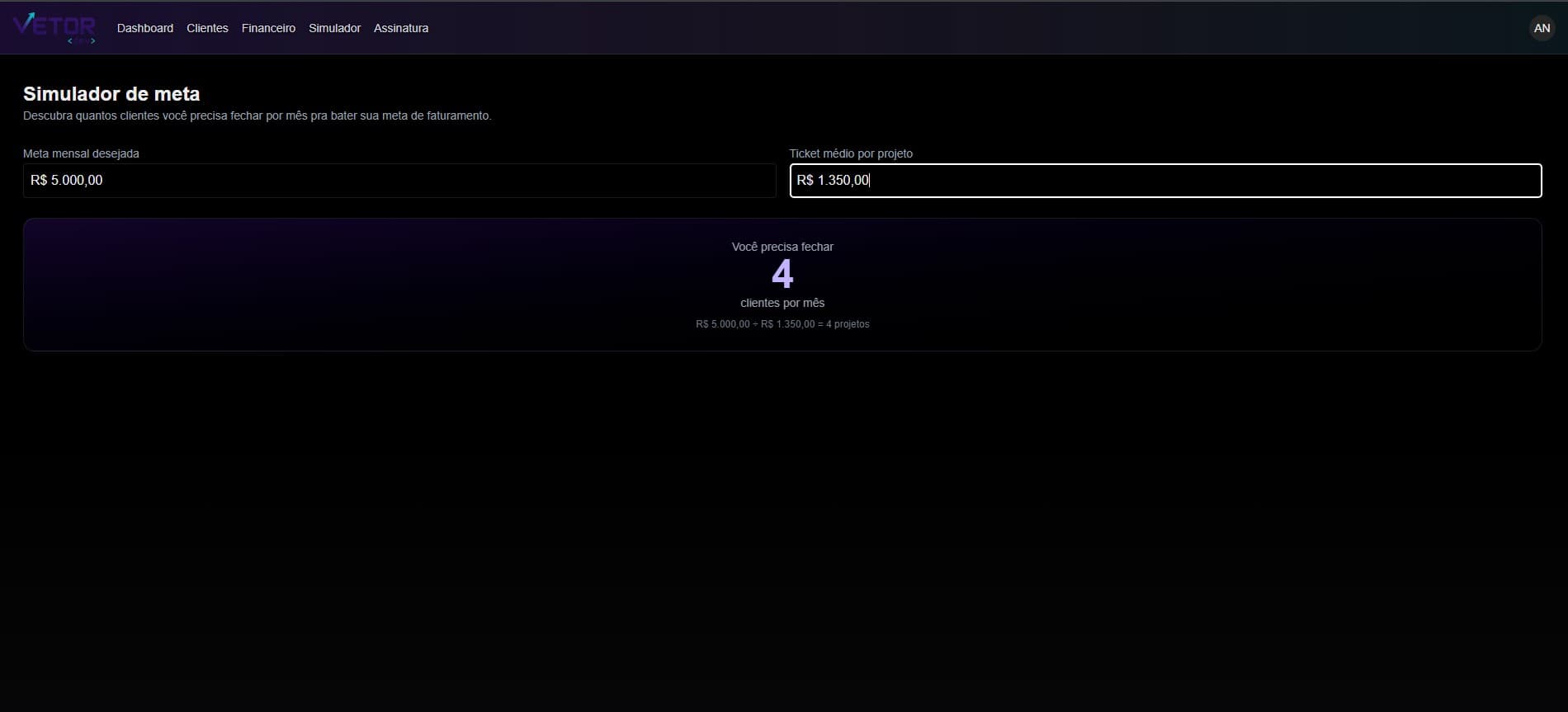Viewport: 1568px width, 712px height.
Task: Select the Simulador nav item
Action: pyautogui.click(x=334, y=28)
